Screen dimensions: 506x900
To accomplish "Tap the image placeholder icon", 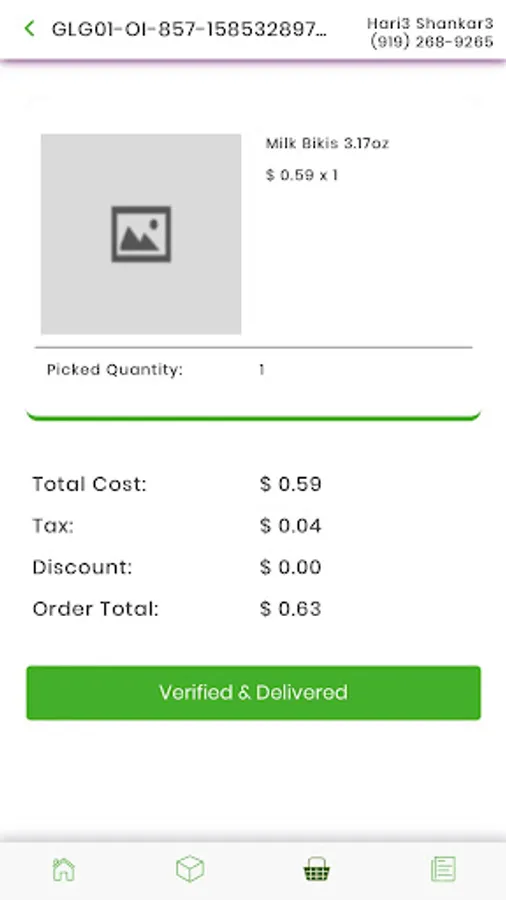I will point(141,234).
